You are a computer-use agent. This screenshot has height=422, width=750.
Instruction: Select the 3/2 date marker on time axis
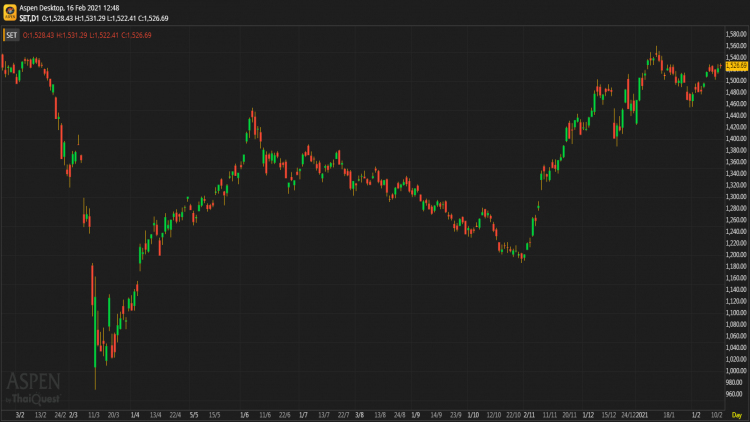[x=20, y=415]
